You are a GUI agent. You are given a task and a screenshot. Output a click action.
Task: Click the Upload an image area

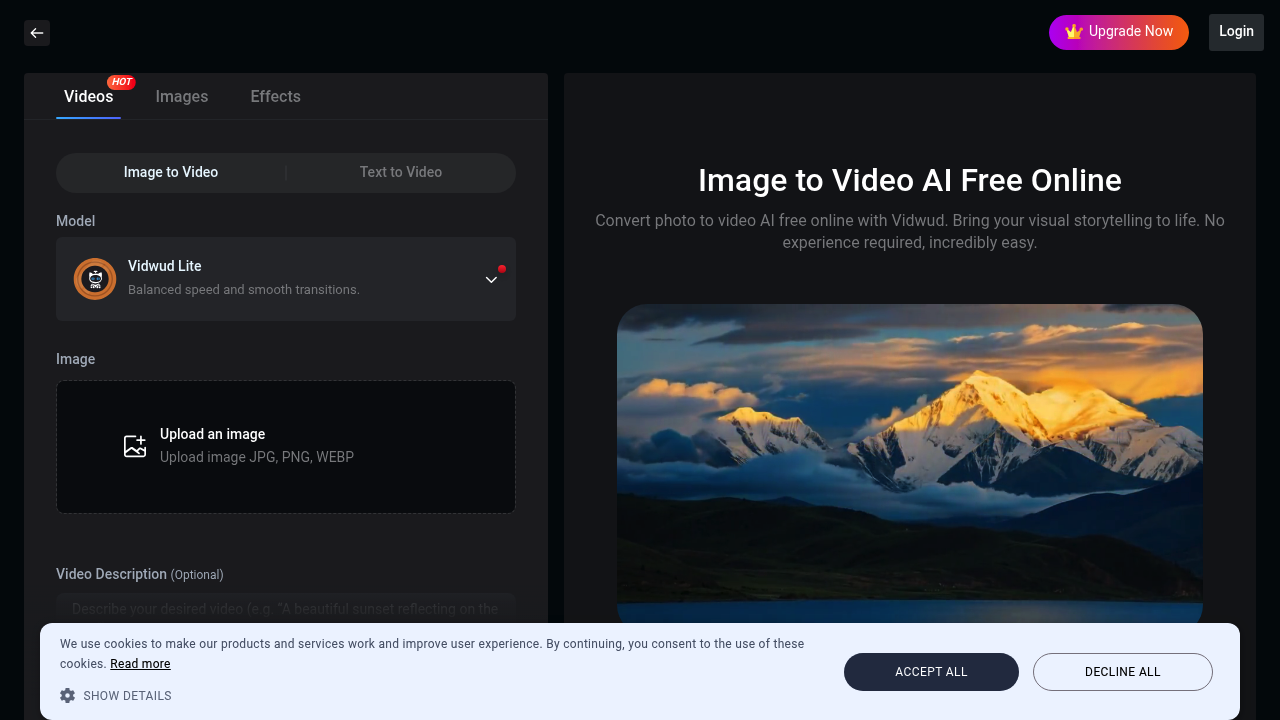286,446
